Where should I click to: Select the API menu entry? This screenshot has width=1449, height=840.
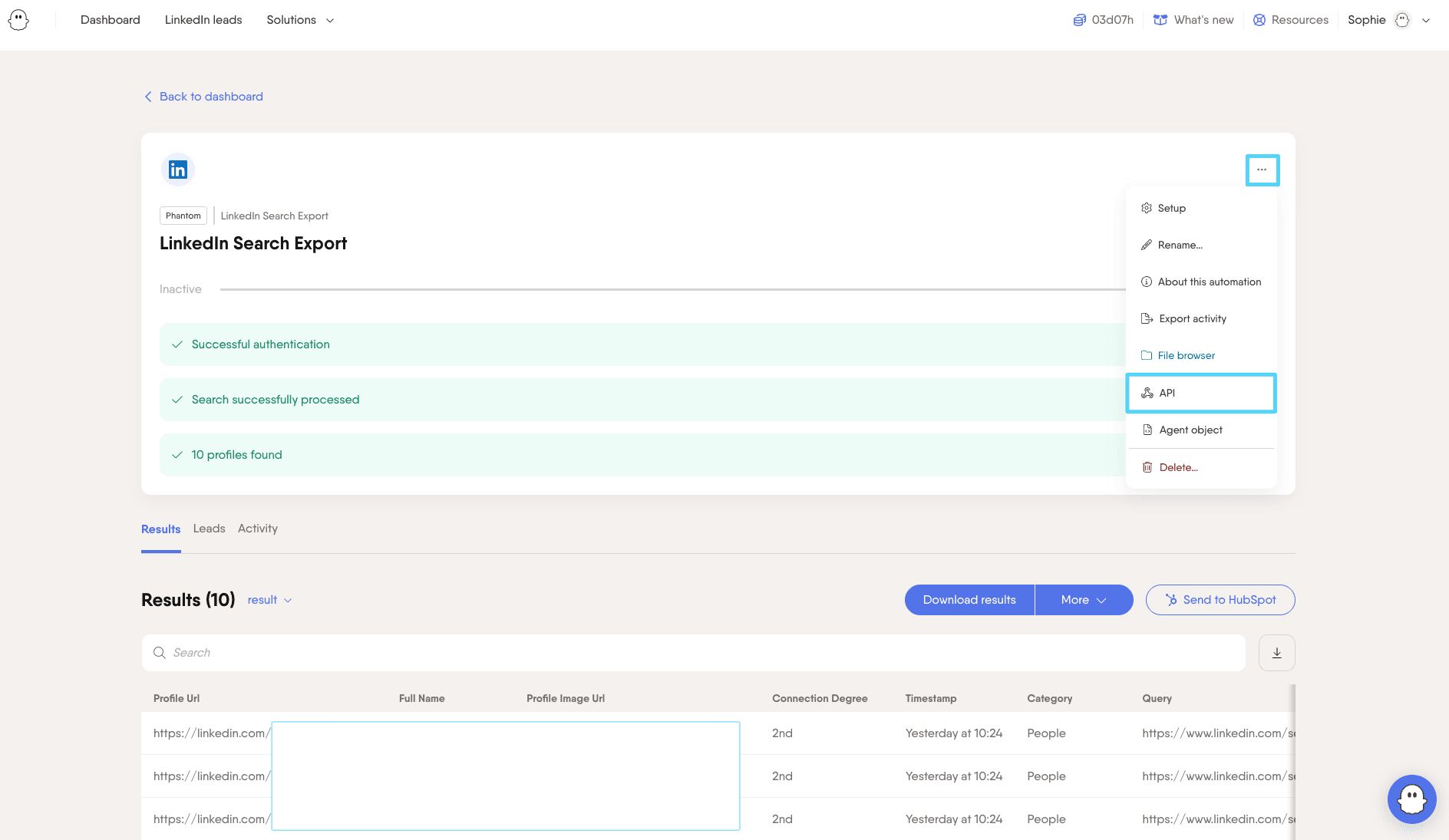pyautogui.click(x=1201, y=393)
